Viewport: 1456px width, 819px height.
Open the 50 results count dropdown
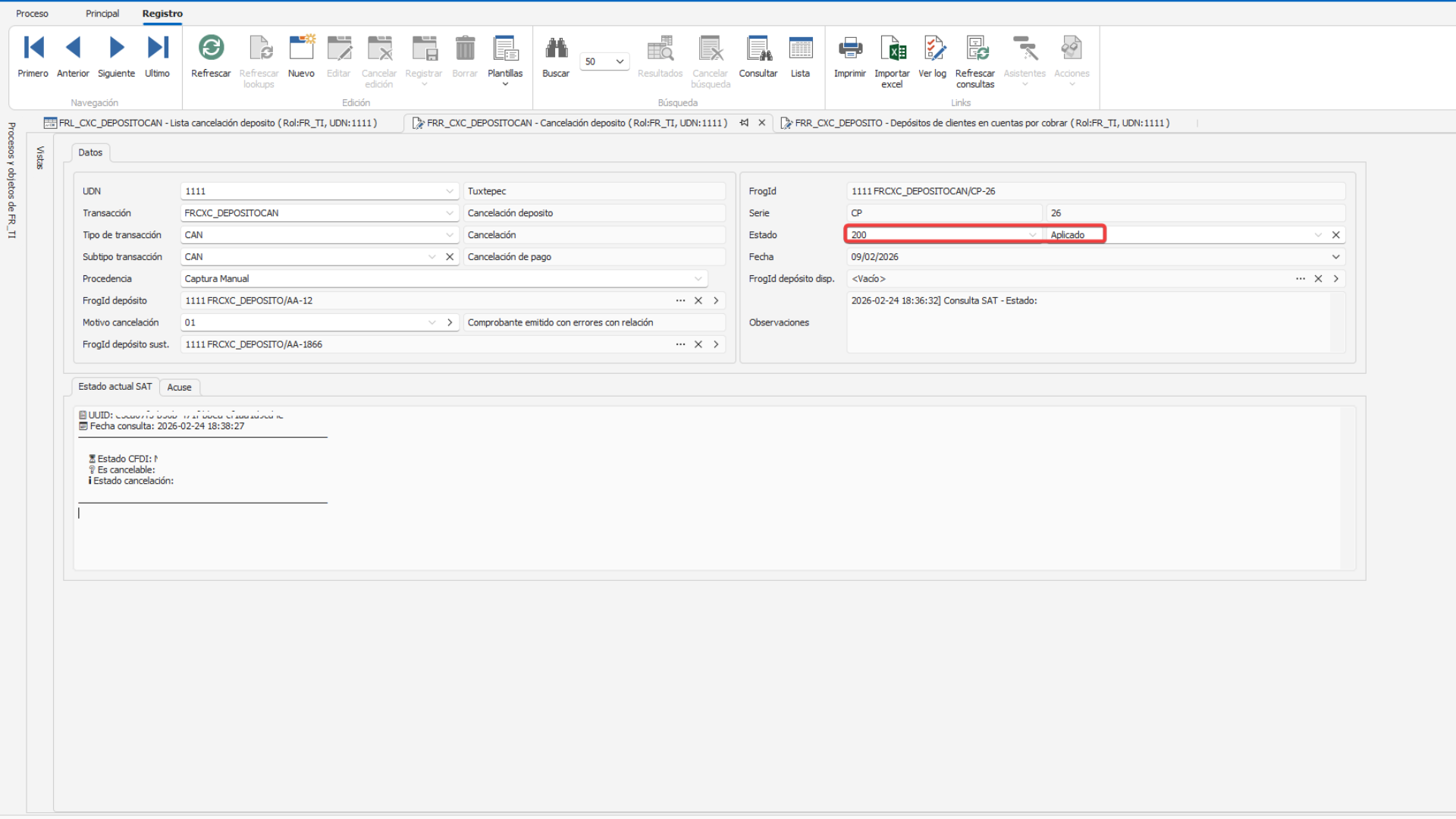(x=620, y=61)
